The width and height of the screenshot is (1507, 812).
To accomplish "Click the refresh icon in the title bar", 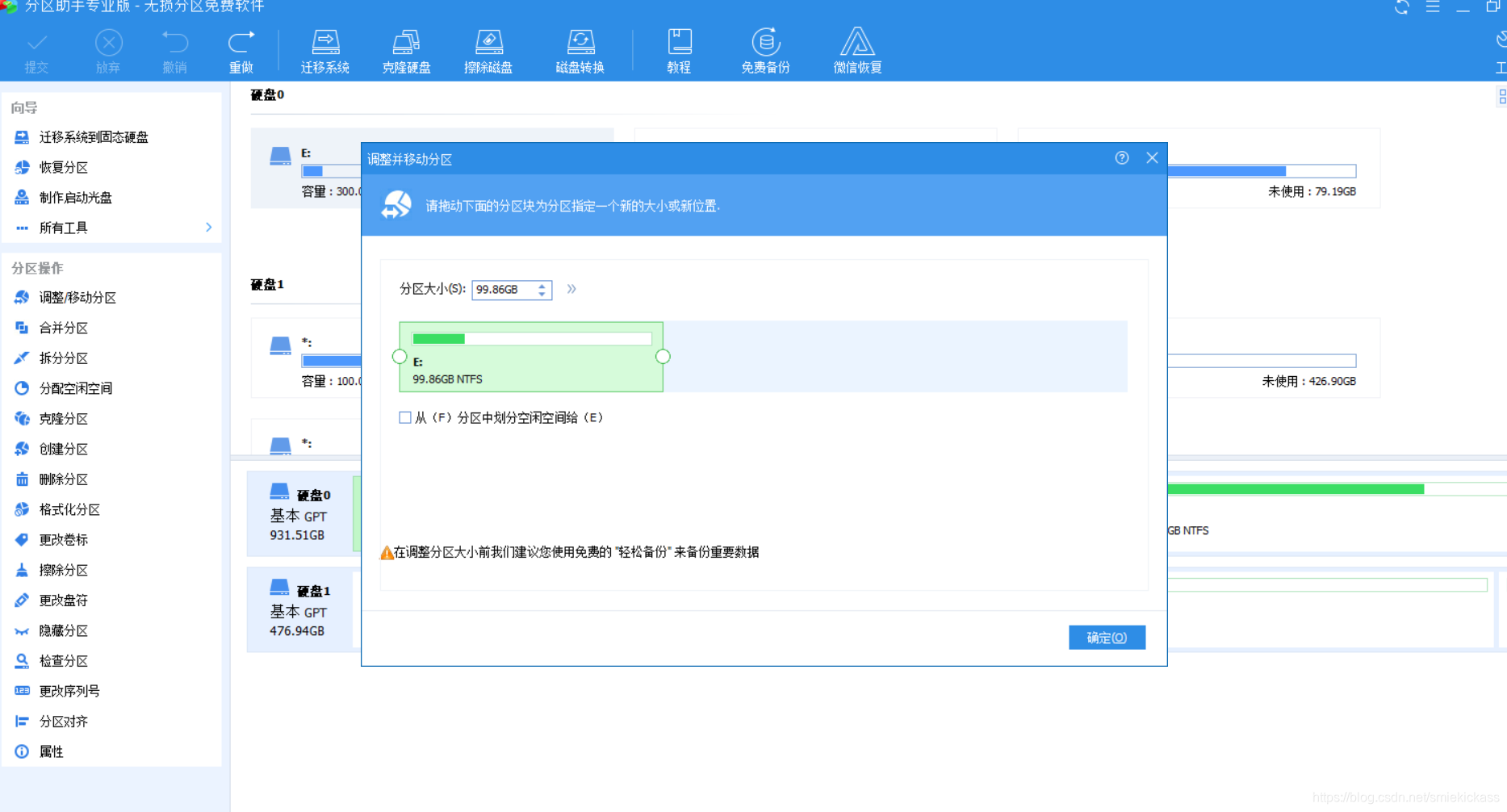I will coord(1402,7).
